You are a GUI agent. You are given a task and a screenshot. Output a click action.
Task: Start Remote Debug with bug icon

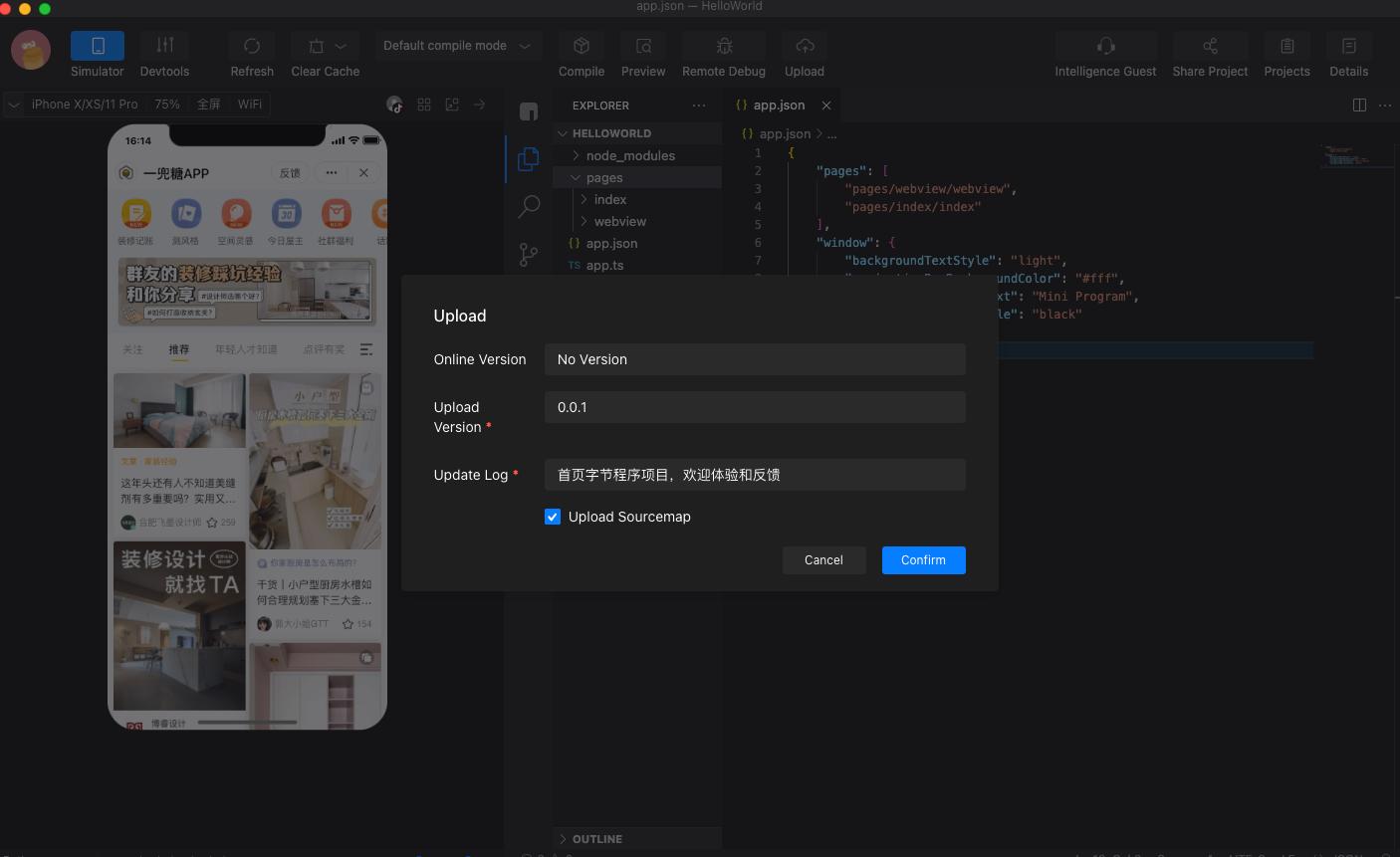(724, 46)
